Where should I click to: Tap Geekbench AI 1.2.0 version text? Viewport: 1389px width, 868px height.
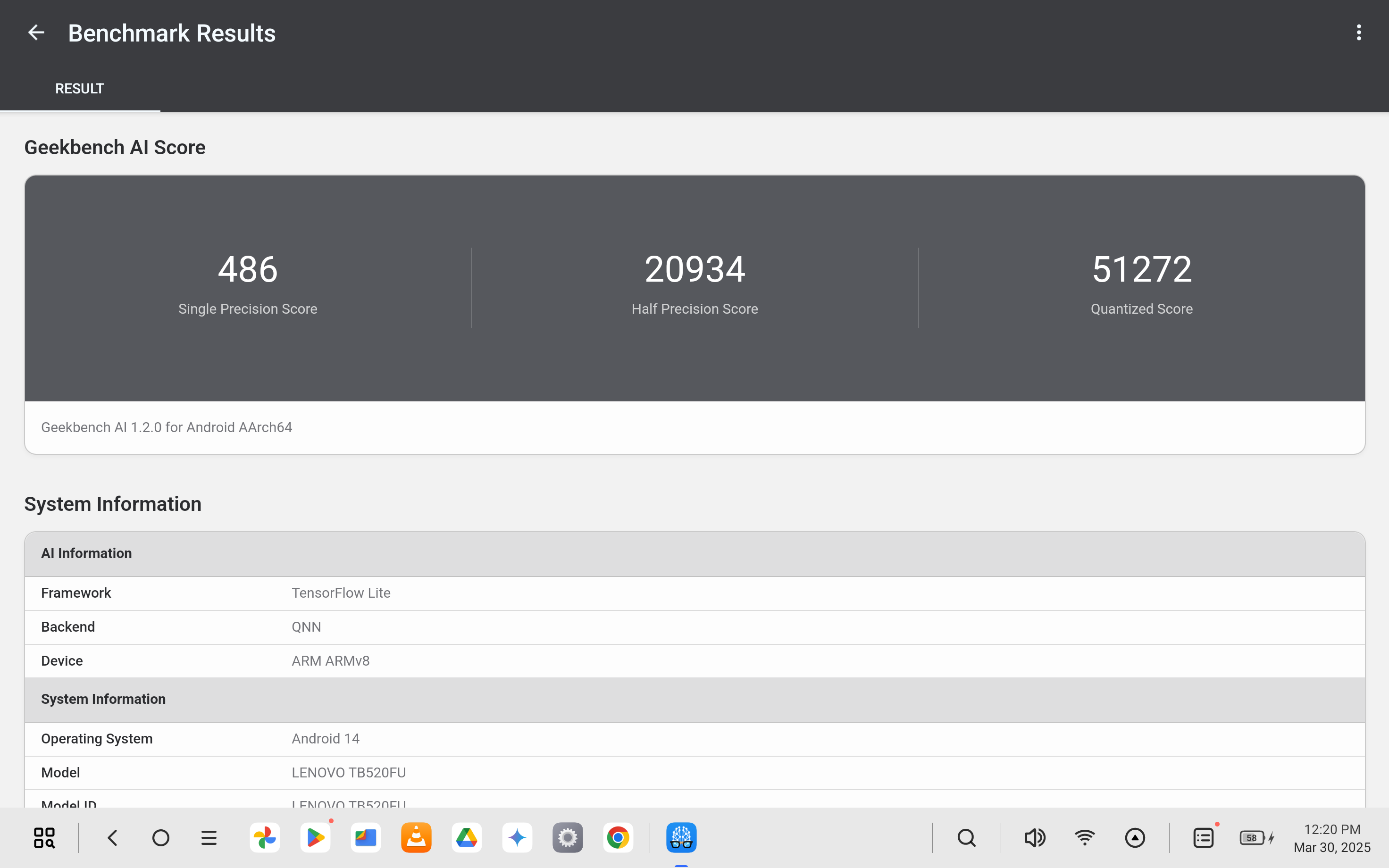[167, 427]
